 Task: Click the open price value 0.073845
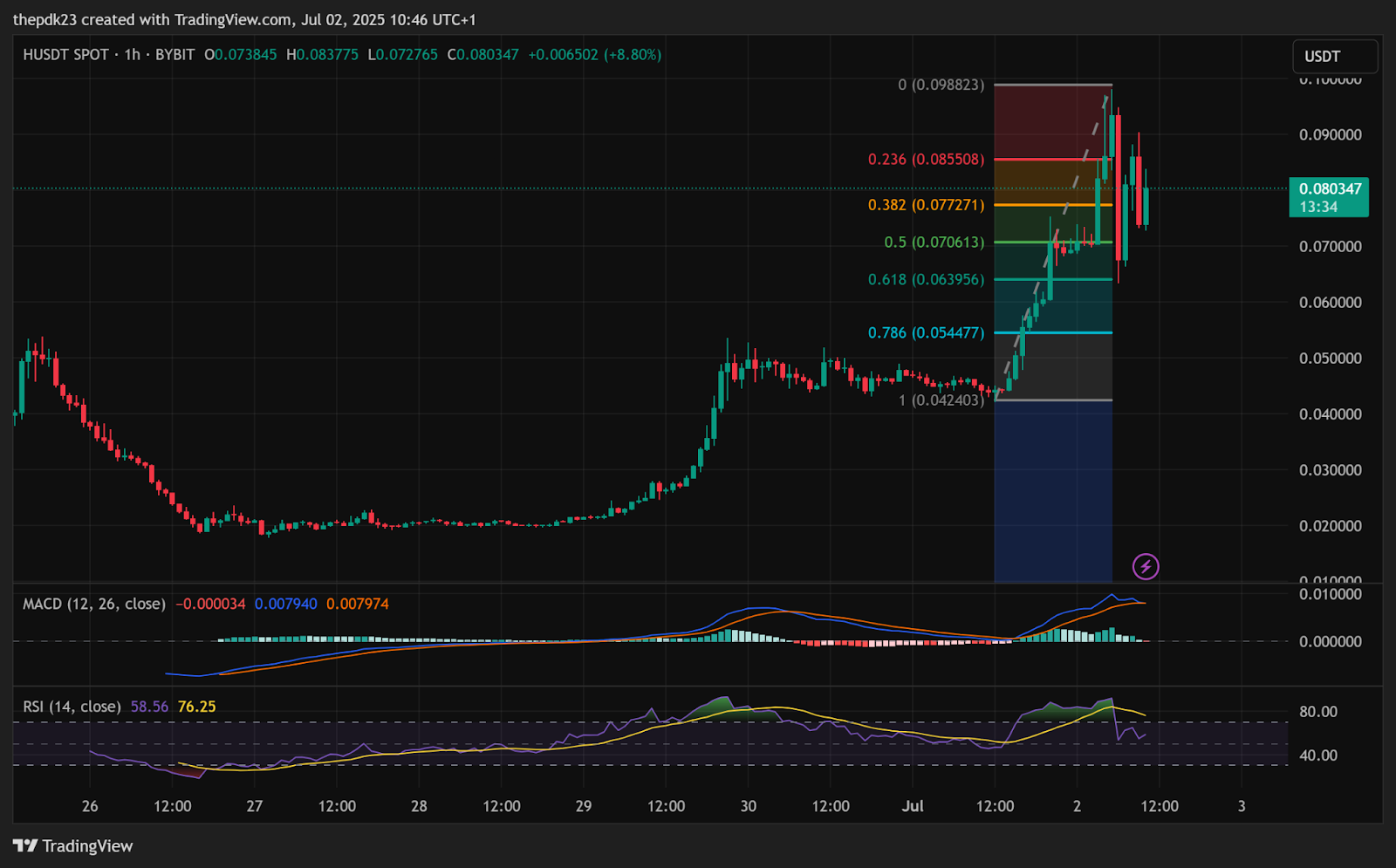click(245, 54)
